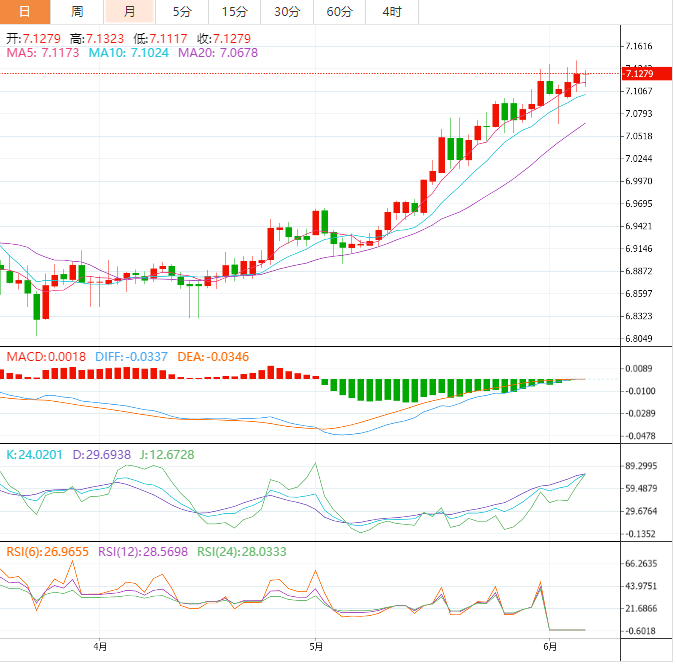This screenshot has height=667, width=677.
Task: Switch to the 周 weekly tab
Action: coord(77,12)
